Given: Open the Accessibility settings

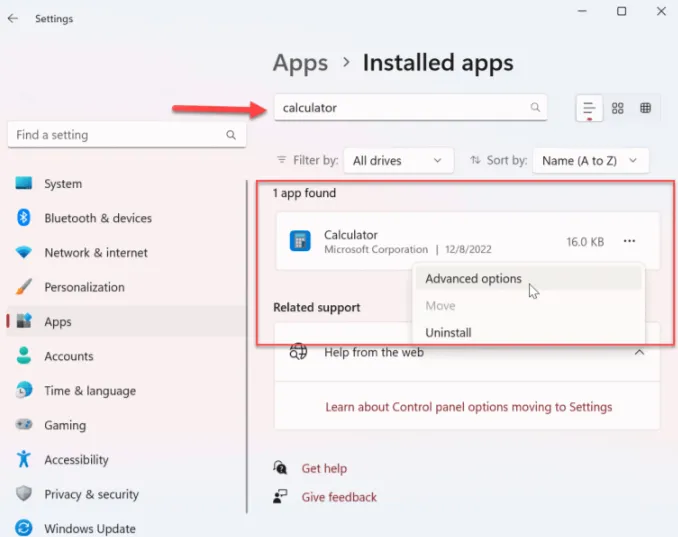Looking at the screenshot, I should point(76,460).
